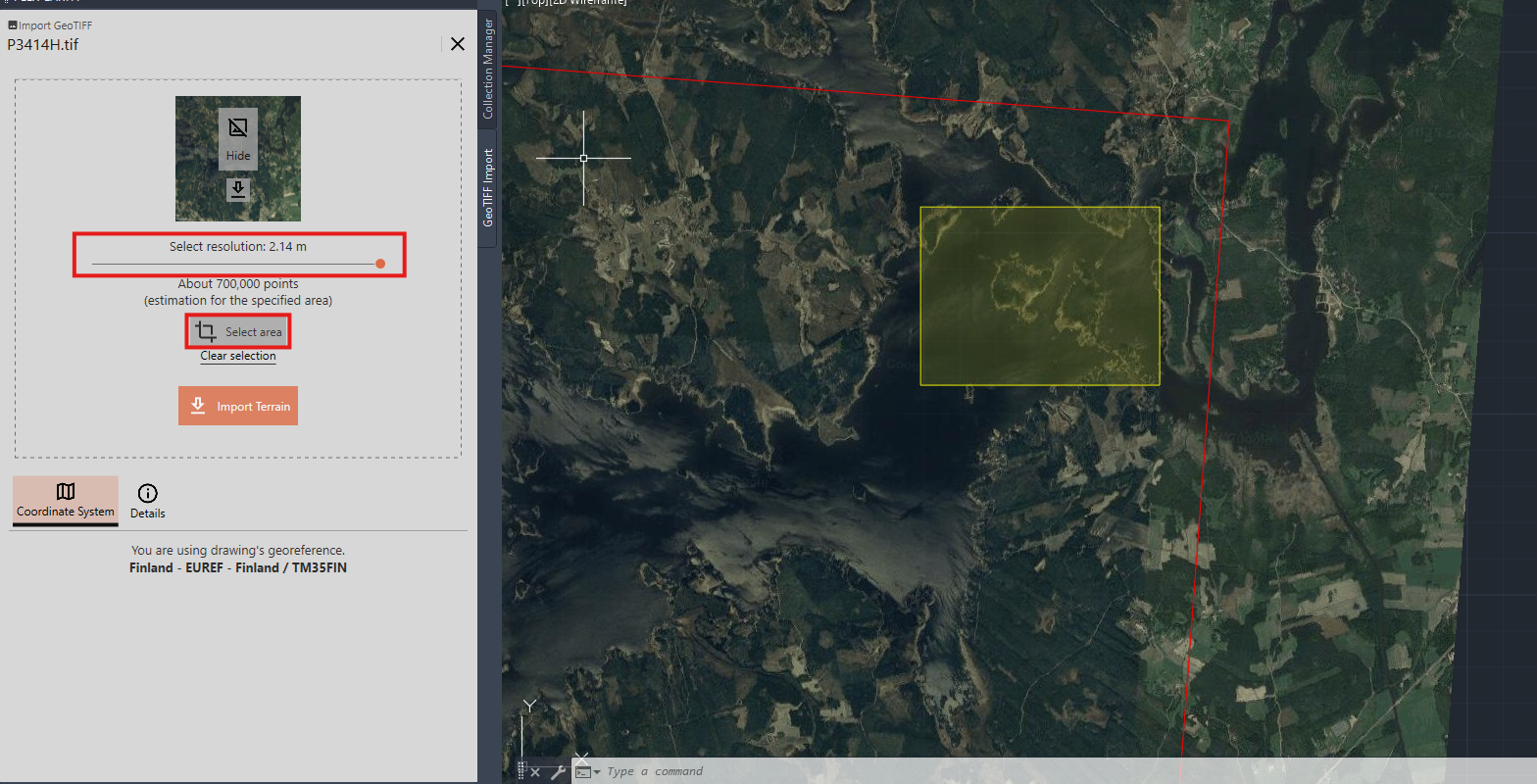Screen dimensions: 1537x784
Task: Close the command line with its X icon
Action: pyautogui.click(x=535, y=772)
